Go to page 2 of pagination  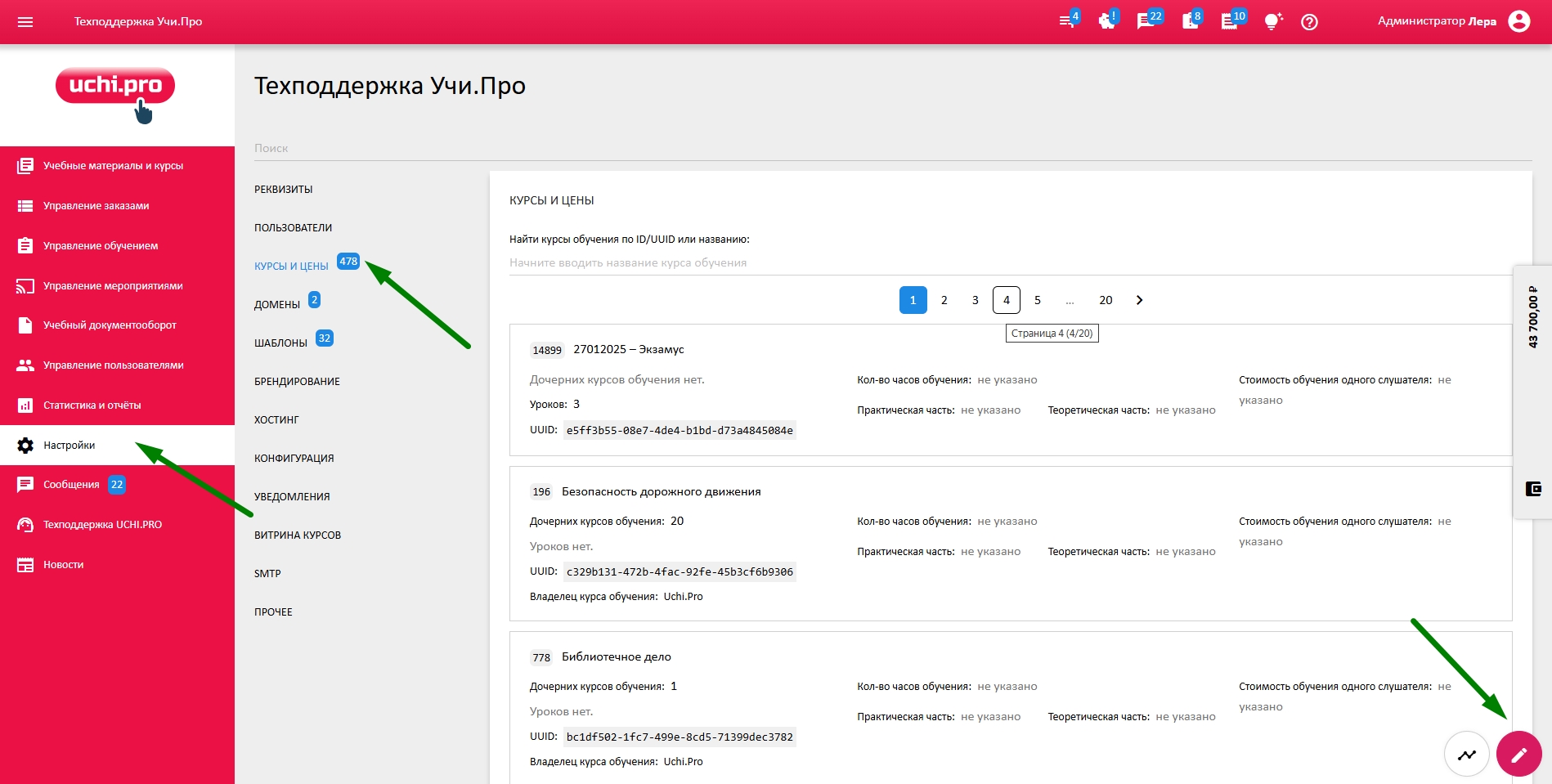coord(944,300)
